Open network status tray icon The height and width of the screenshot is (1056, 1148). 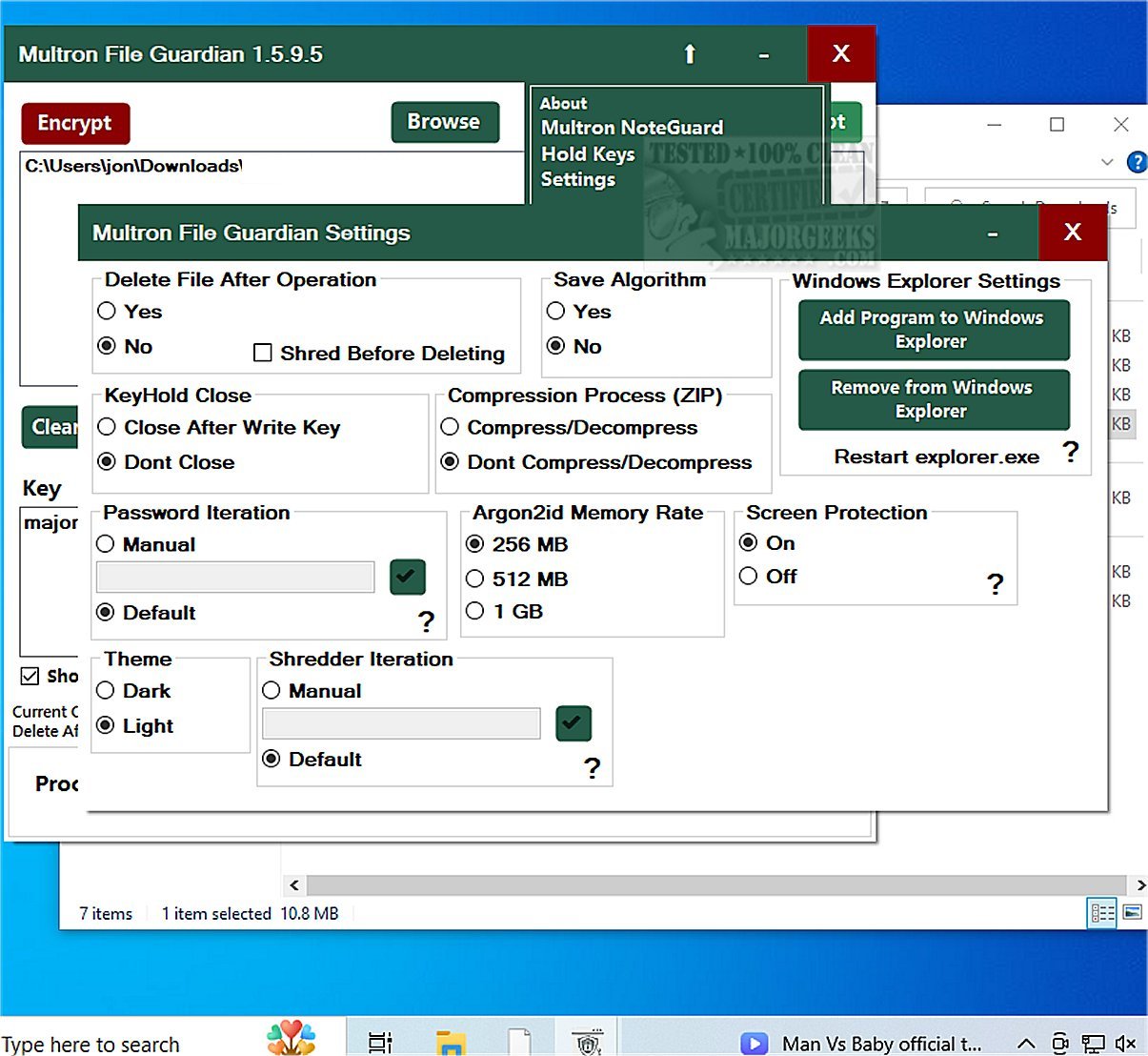[1093, 1044]
